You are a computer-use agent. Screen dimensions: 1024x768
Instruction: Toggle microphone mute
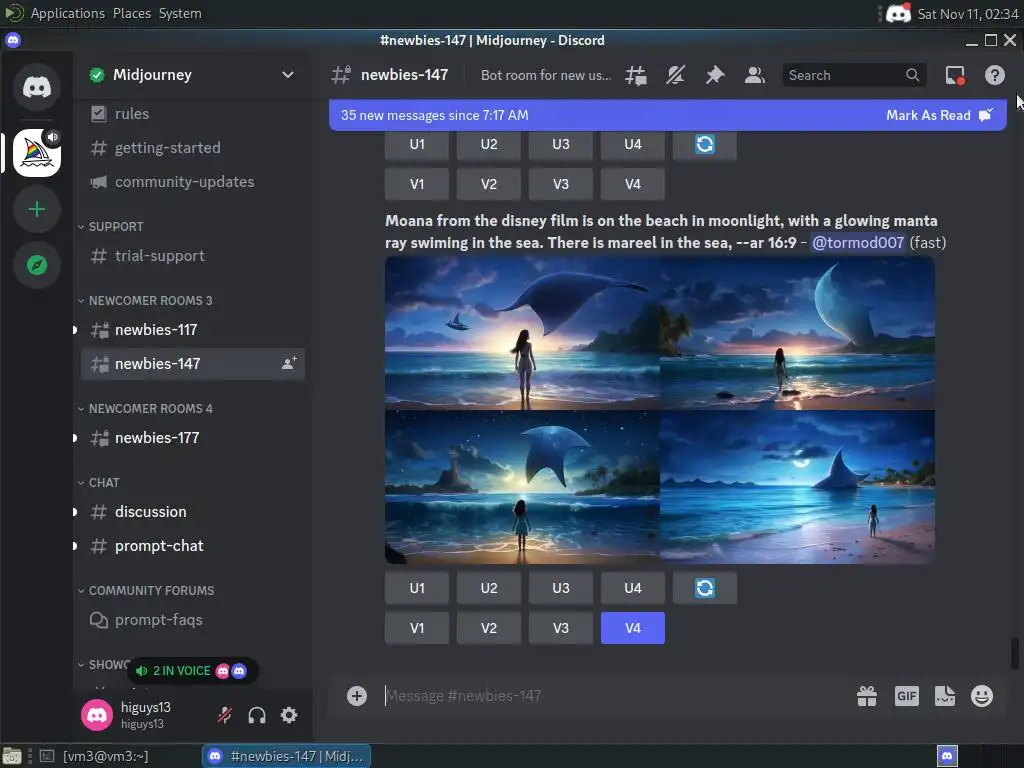click(225, 715)
